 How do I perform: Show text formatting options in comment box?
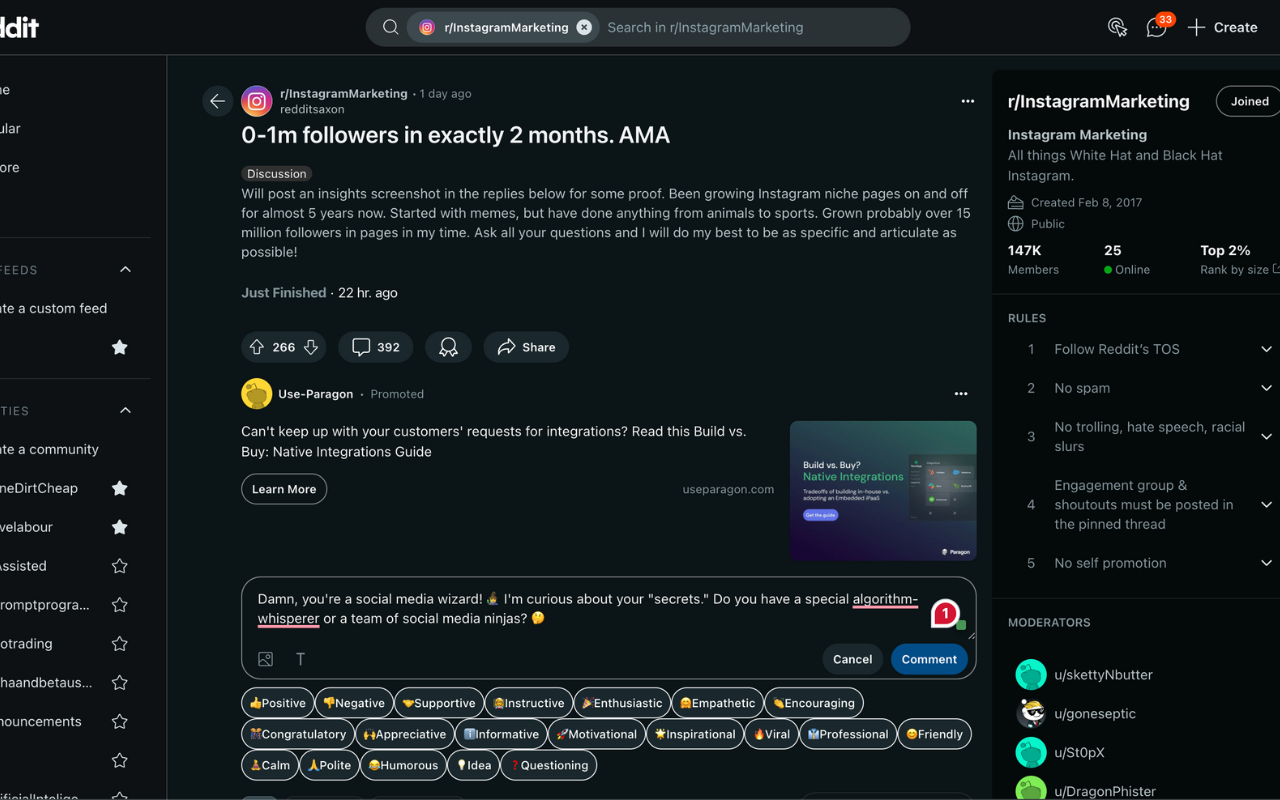pos(300,659)
